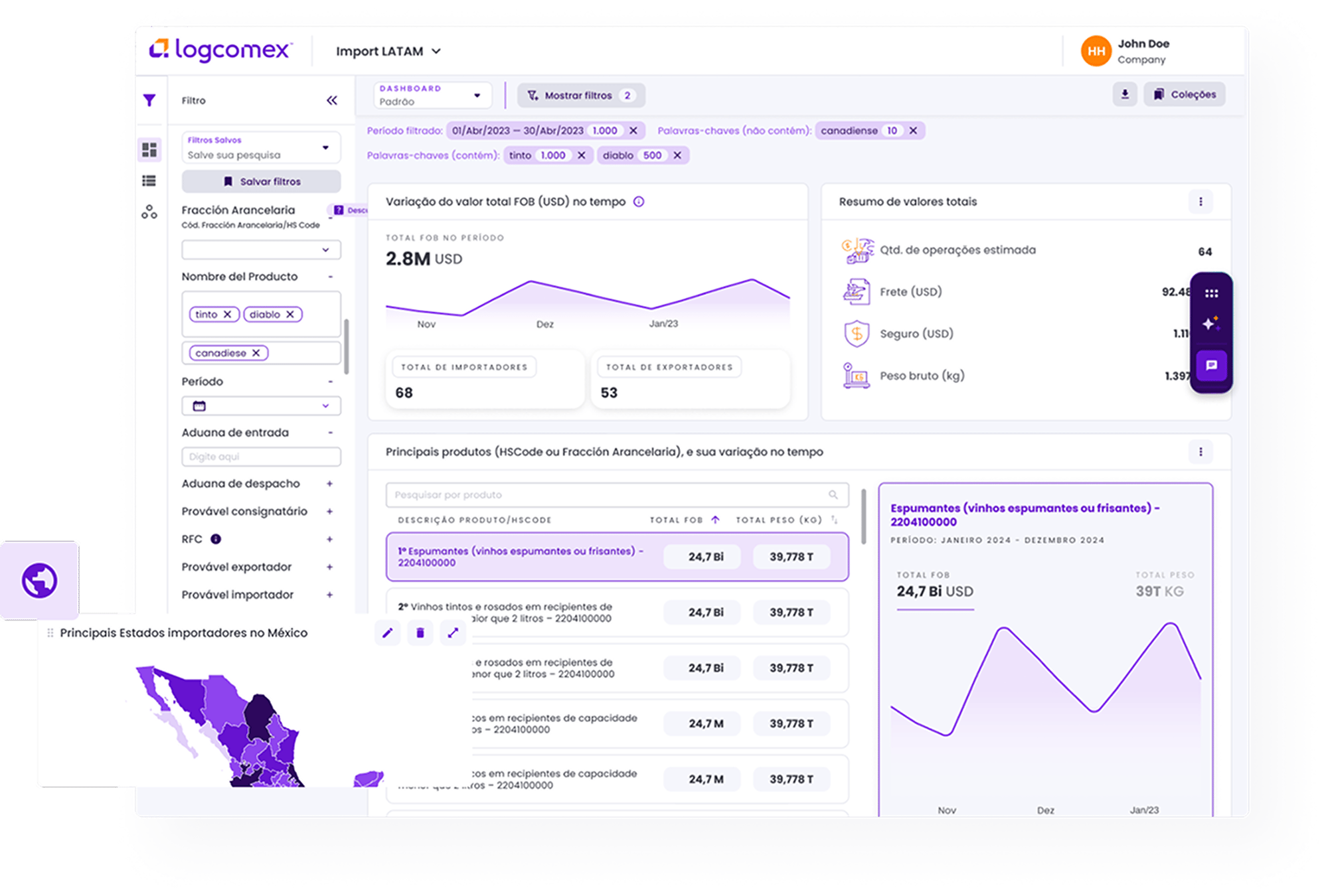Click the Peso bruto (kg) scale icon
The image size is (1328, 896).
(857, 376)
